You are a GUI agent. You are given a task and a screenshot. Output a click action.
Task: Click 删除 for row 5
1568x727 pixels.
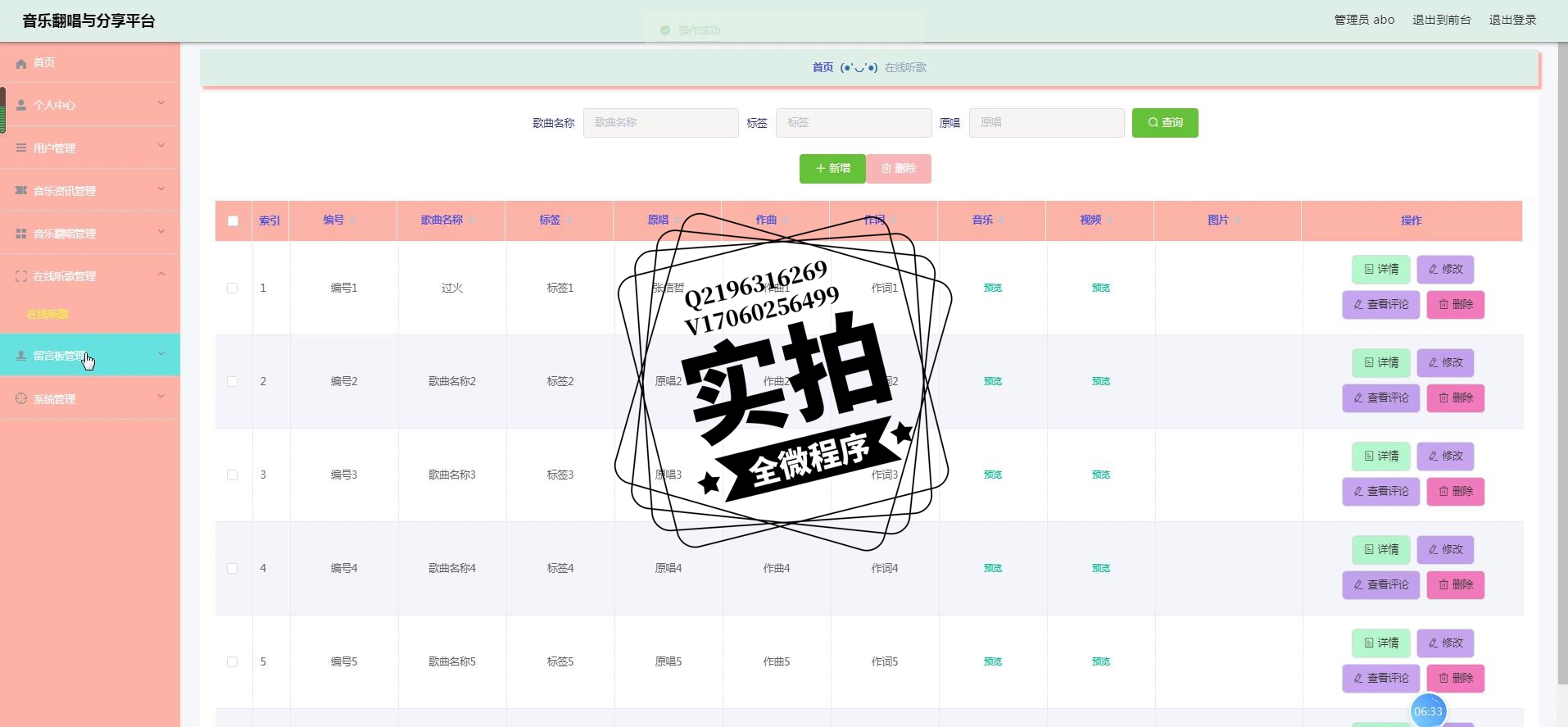pos(1456,679)
